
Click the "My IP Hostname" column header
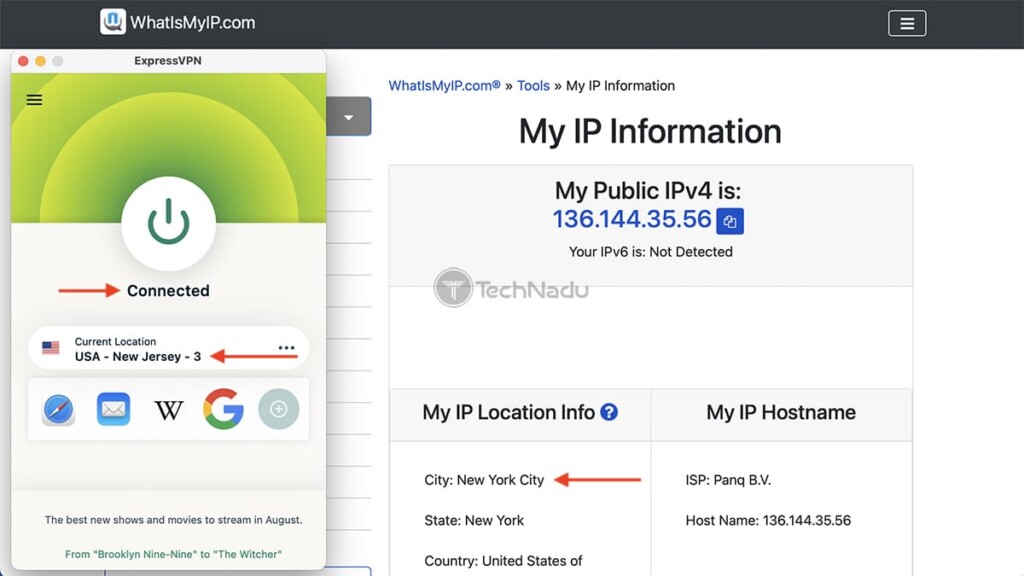(781, 412)
